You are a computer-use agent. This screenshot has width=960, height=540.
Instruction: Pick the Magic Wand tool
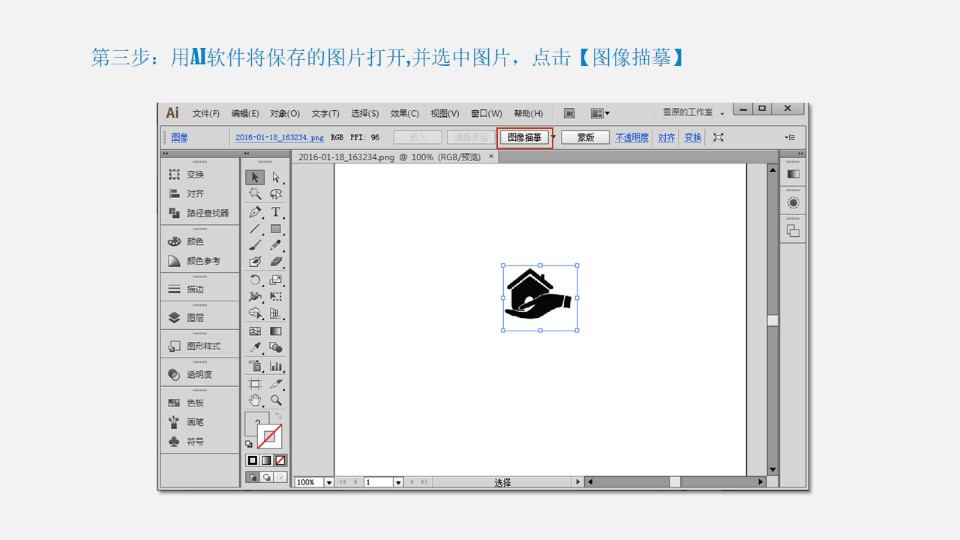click(x=255, y=194)
